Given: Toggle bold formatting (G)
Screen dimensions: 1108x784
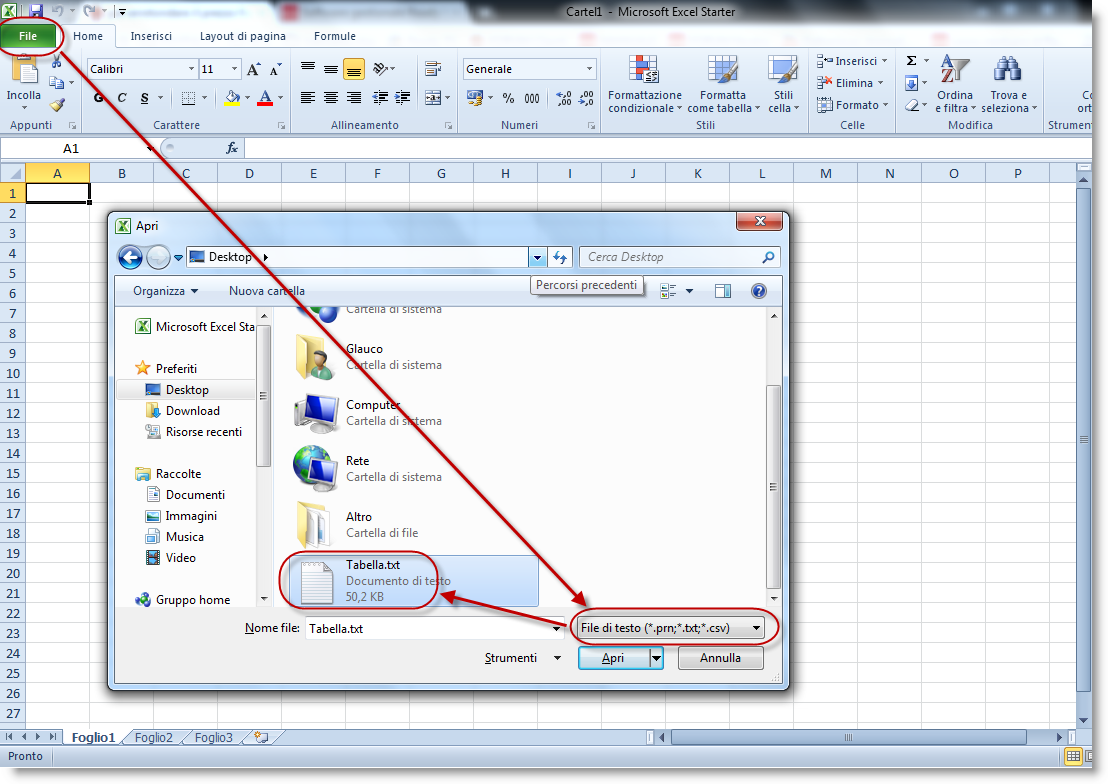Looking at the screenshot, I should click(98, 98).
